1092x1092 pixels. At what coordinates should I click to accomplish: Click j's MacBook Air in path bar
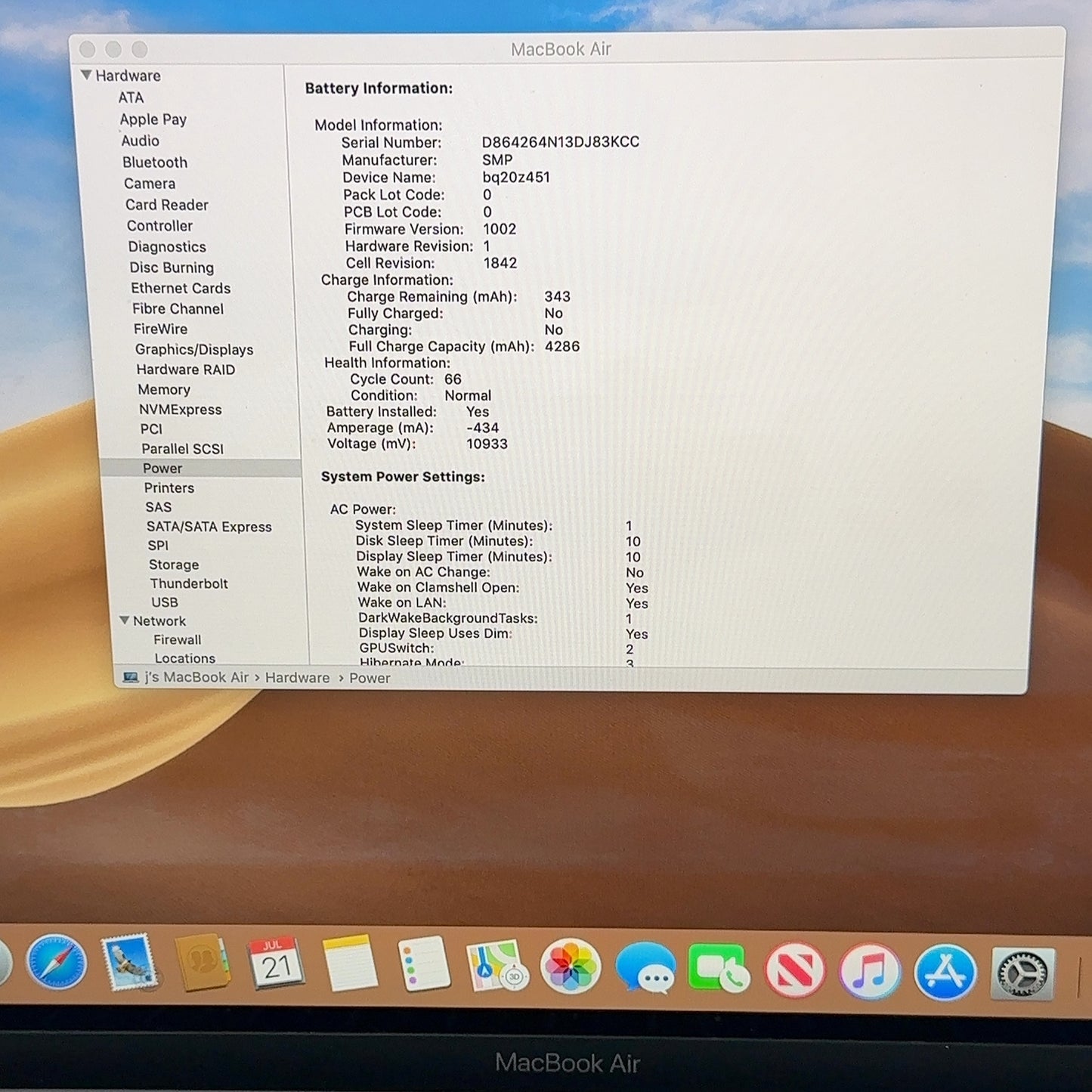coord(196,677)
